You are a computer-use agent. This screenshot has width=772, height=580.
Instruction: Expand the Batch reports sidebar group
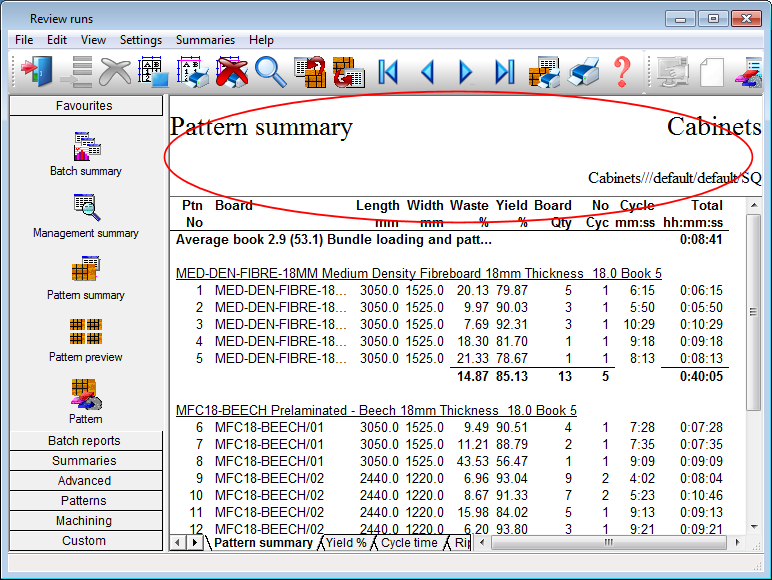click(86, 441)
